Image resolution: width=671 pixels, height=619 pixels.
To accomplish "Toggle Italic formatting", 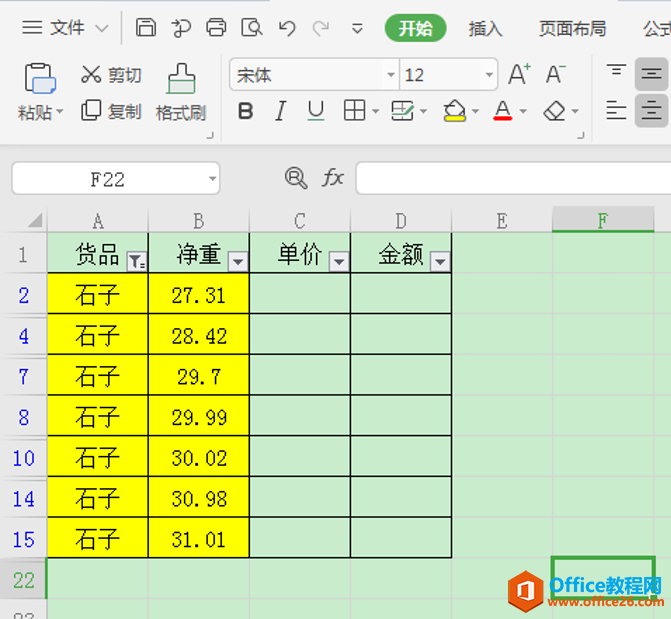I will tap(280, 111).
